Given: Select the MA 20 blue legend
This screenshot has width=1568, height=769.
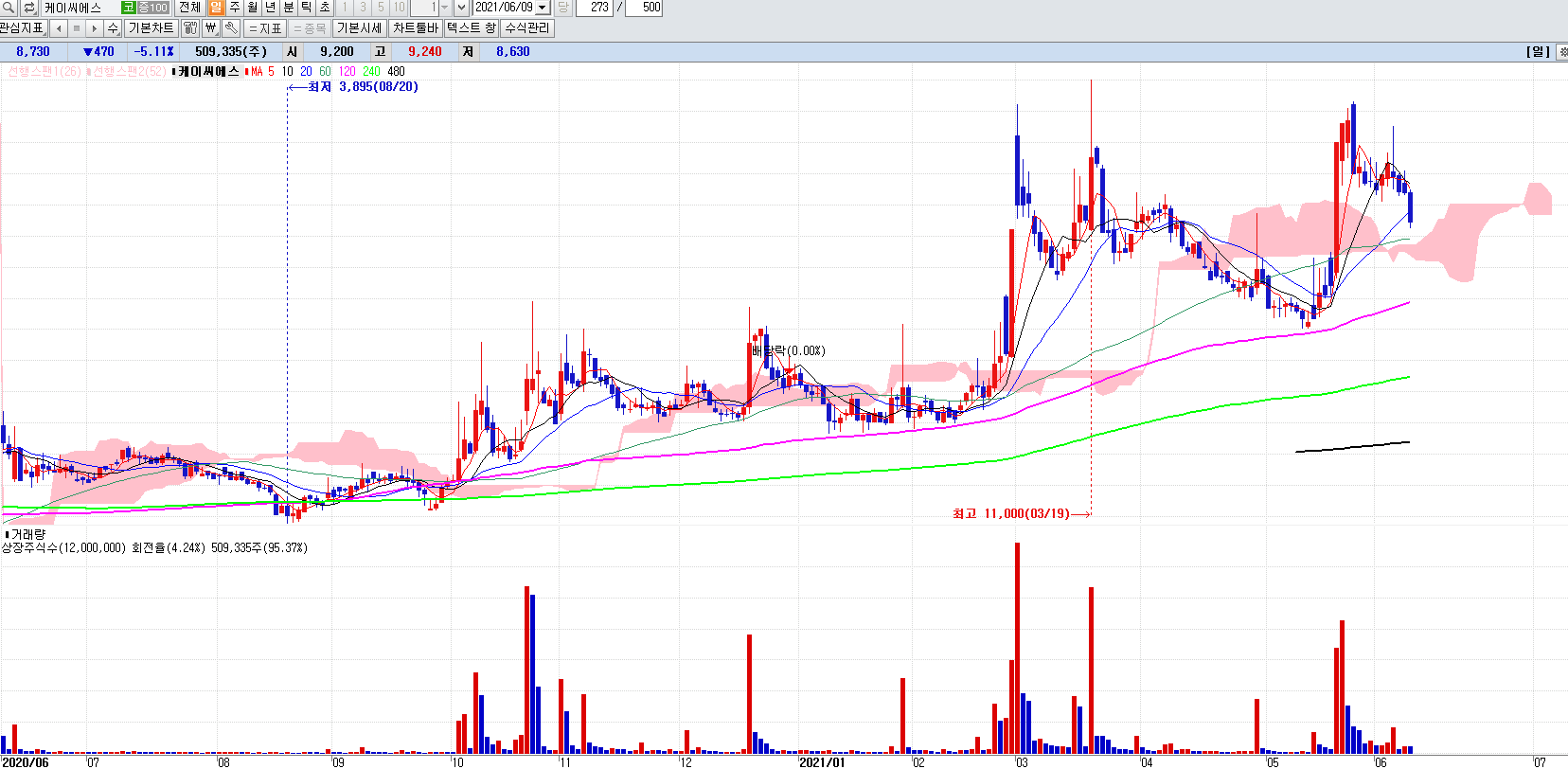Looking at the screenshot, I should pos(306,71).
